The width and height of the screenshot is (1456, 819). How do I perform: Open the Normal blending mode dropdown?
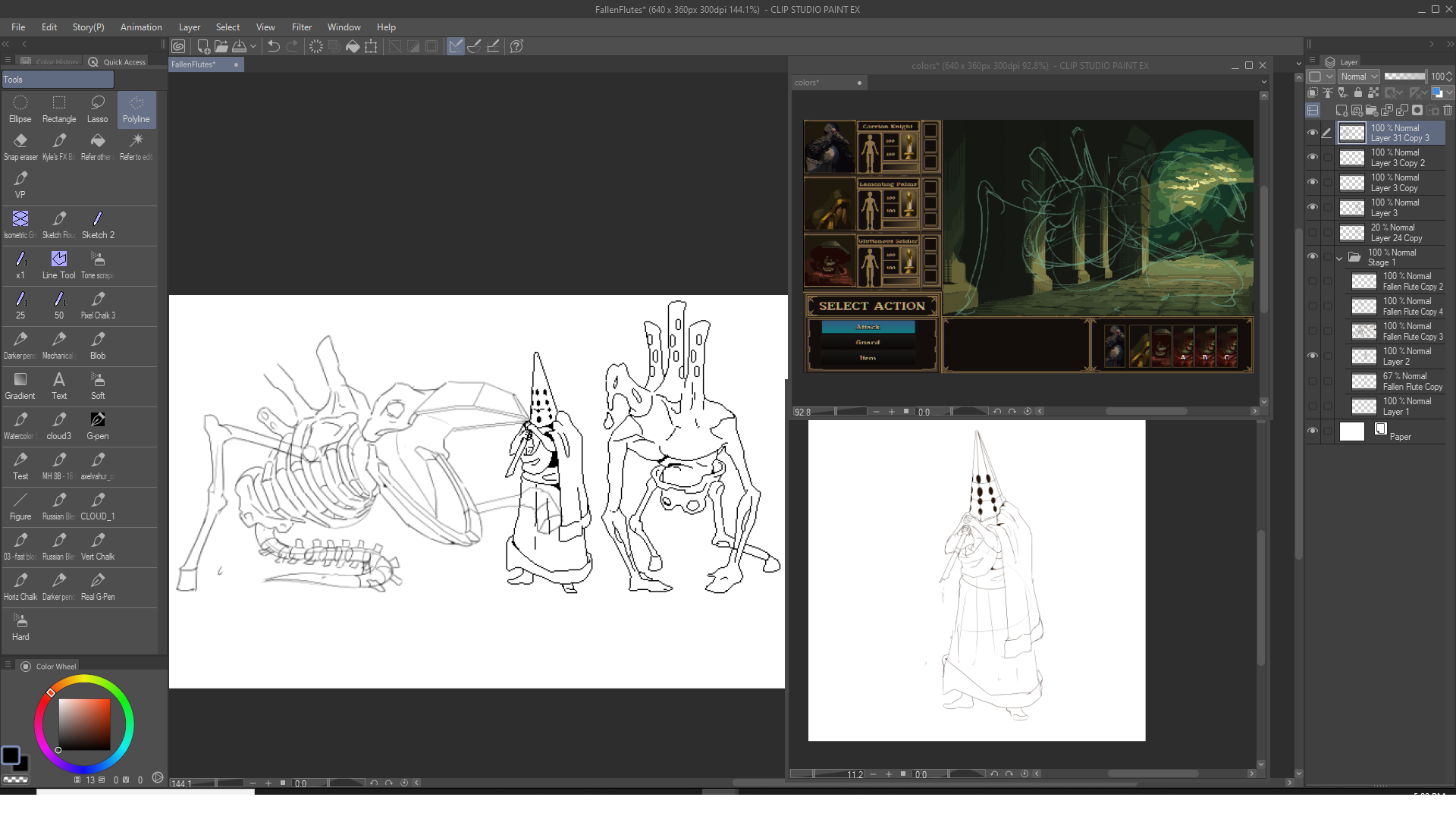tap(1358, 77)
